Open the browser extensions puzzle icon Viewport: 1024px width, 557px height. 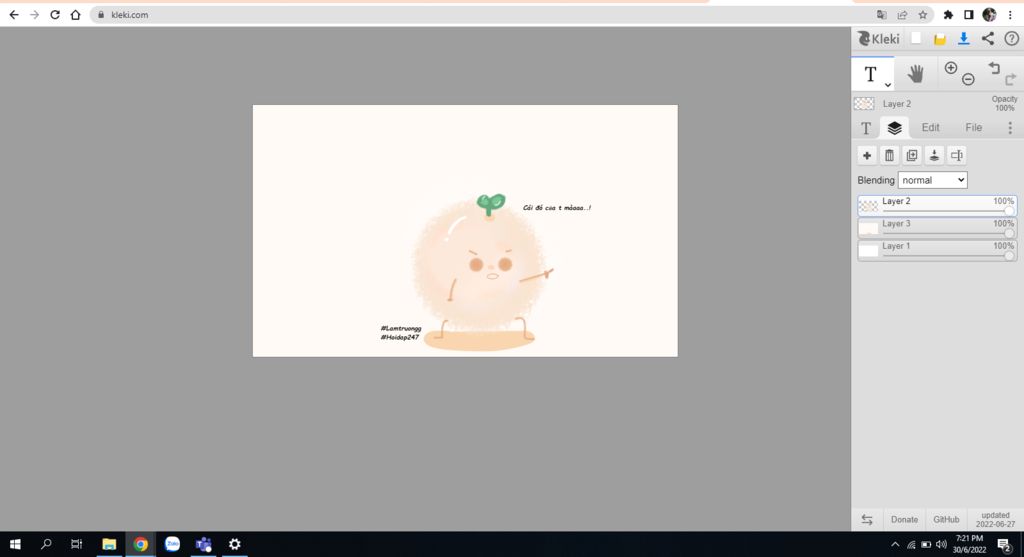(948, 14)
